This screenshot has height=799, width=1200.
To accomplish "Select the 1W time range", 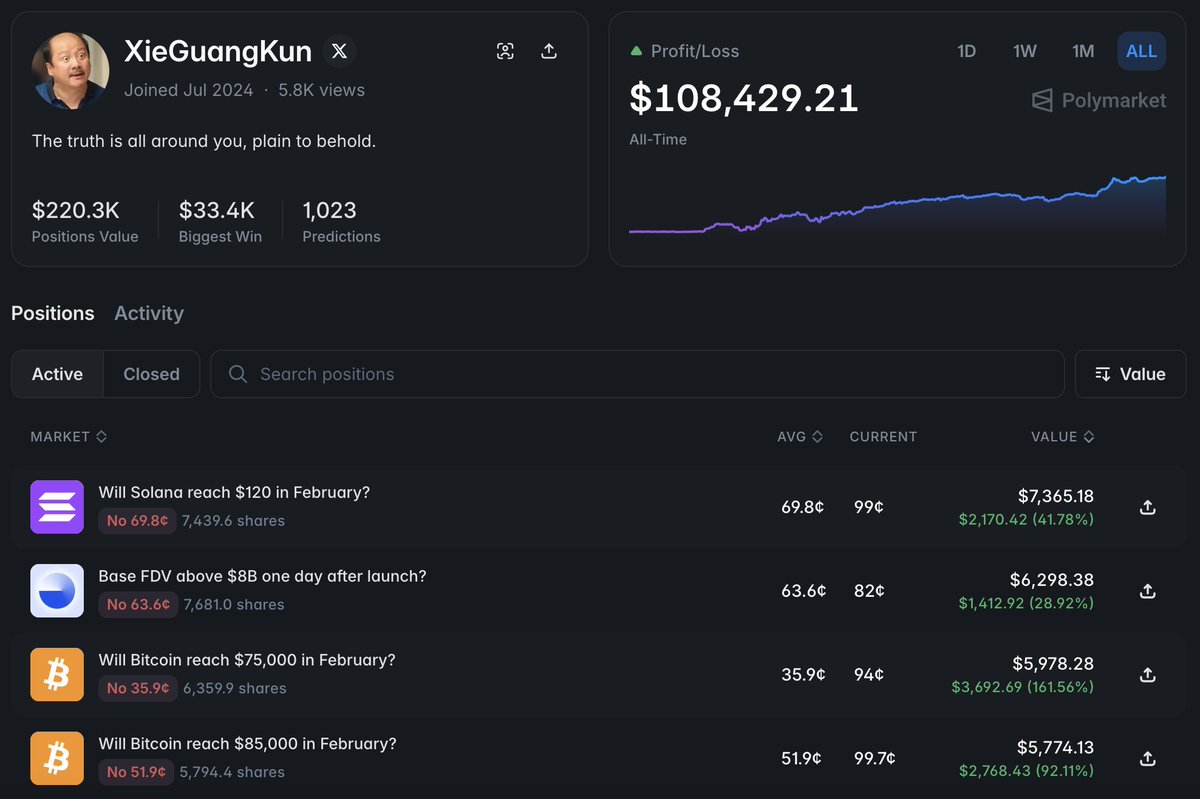I will coord(1025,51).
